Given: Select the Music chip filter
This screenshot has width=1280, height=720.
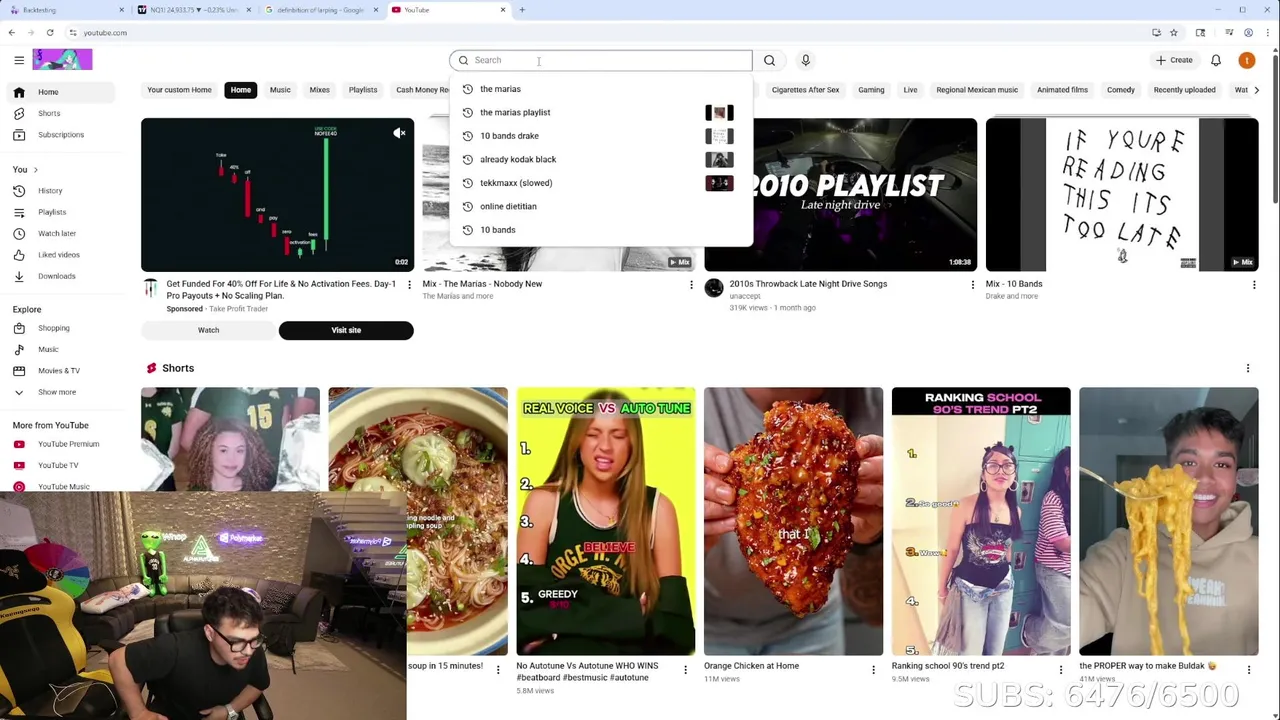Looking at the screenshot, I should tap(280, 90).
